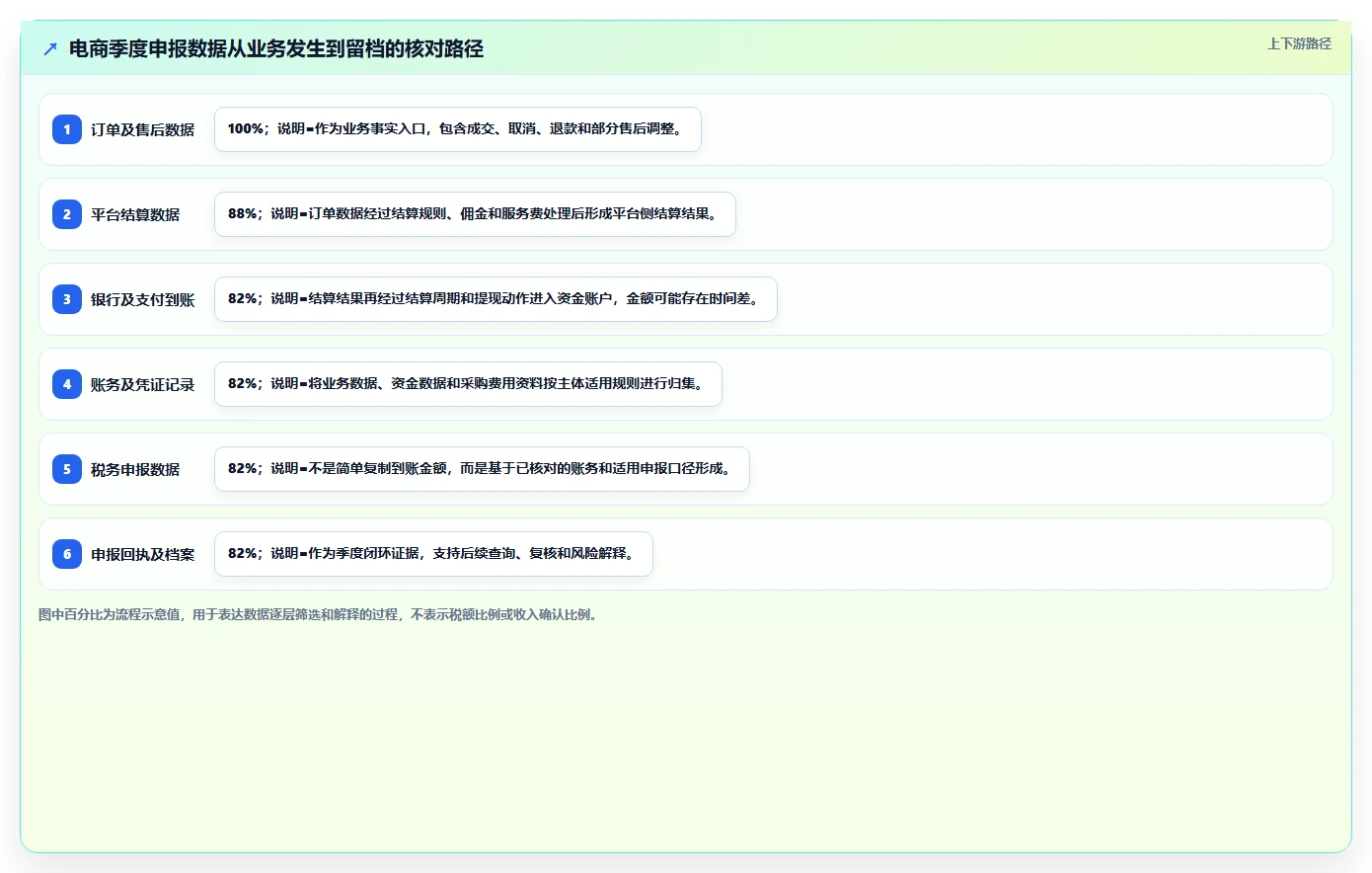The height and width of the screenshot is (873, 1372).
Task: Select step number badge 1
Action: 67,129
